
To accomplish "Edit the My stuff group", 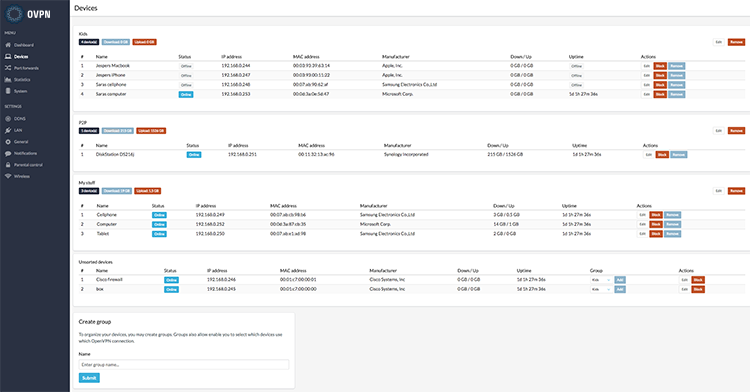I will [x=718, y=191].
